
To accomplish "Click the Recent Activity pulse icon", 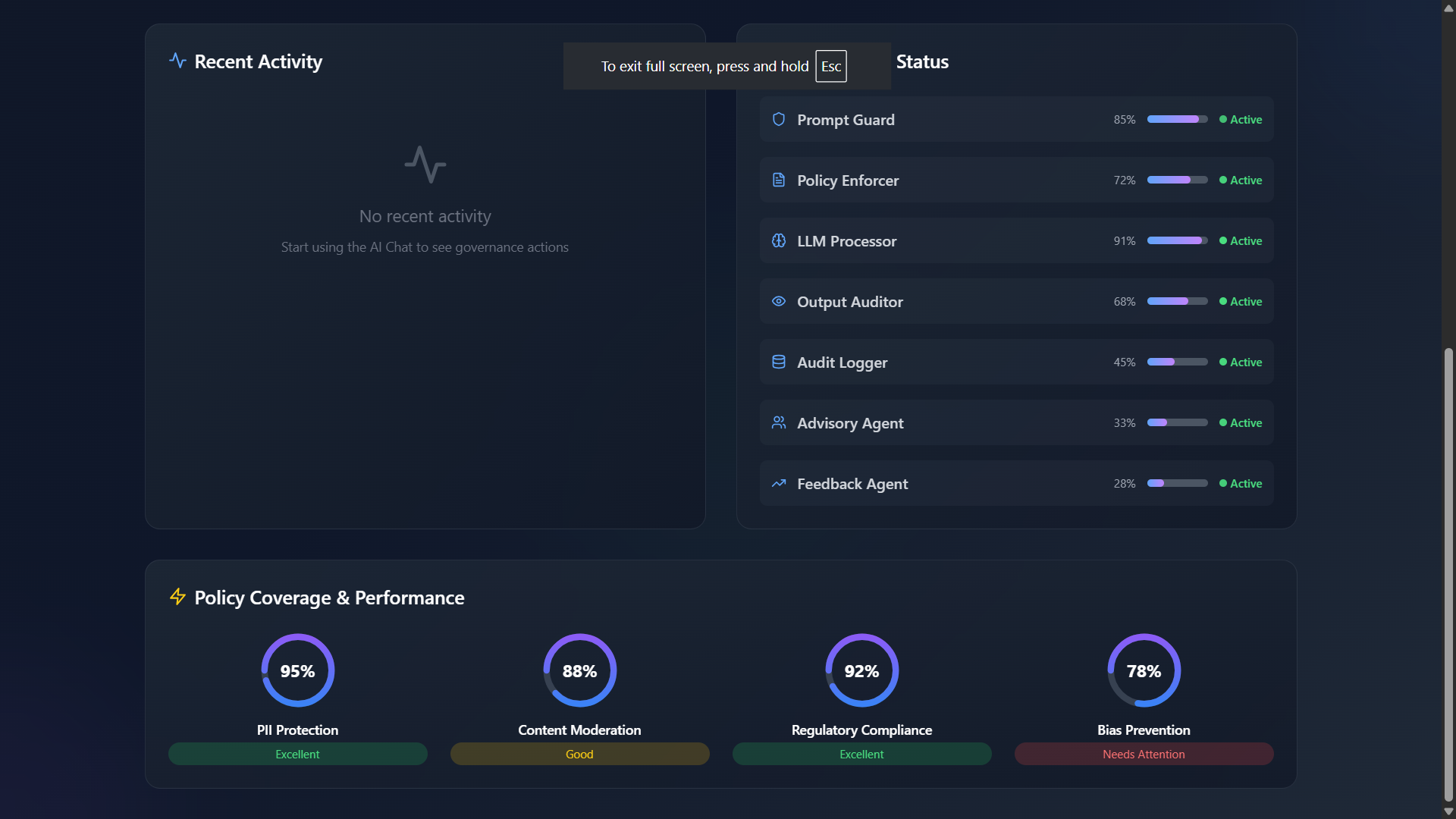I will (177, 61).
